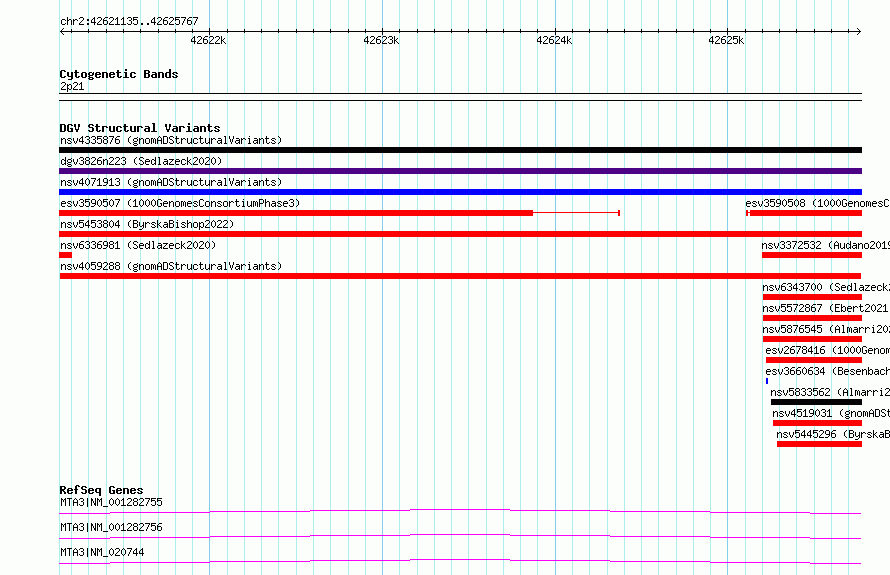Click the right arrow of the ruler

pos(859,32)
